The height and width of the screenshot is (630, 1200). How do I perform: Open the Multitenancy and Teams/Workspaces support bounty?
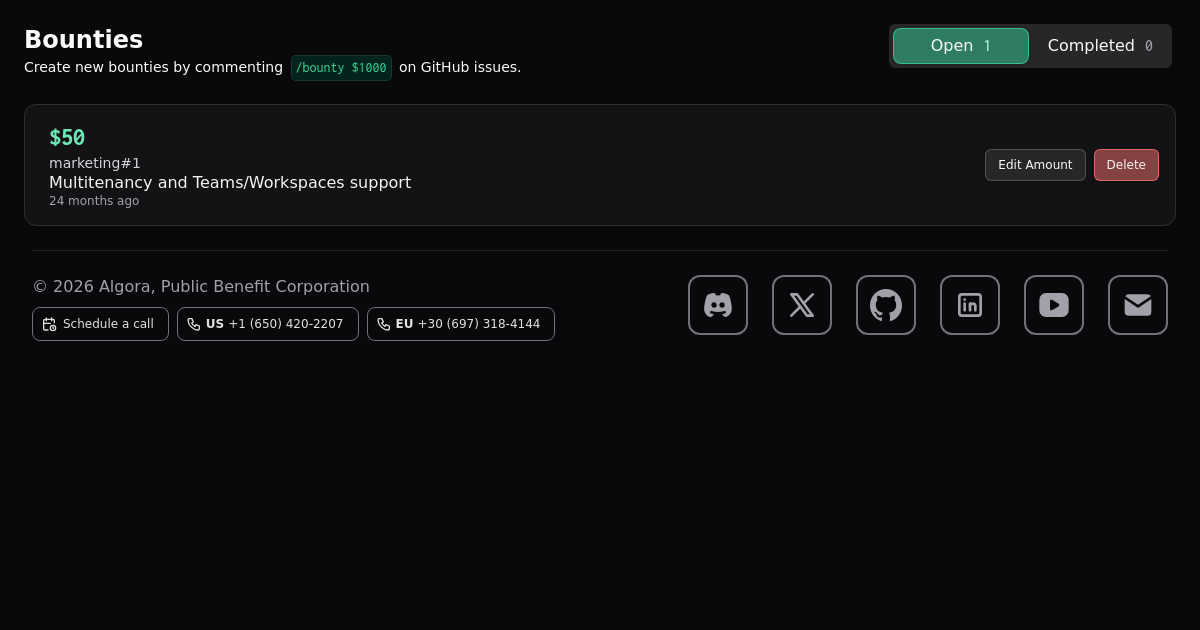pos(230,182)
